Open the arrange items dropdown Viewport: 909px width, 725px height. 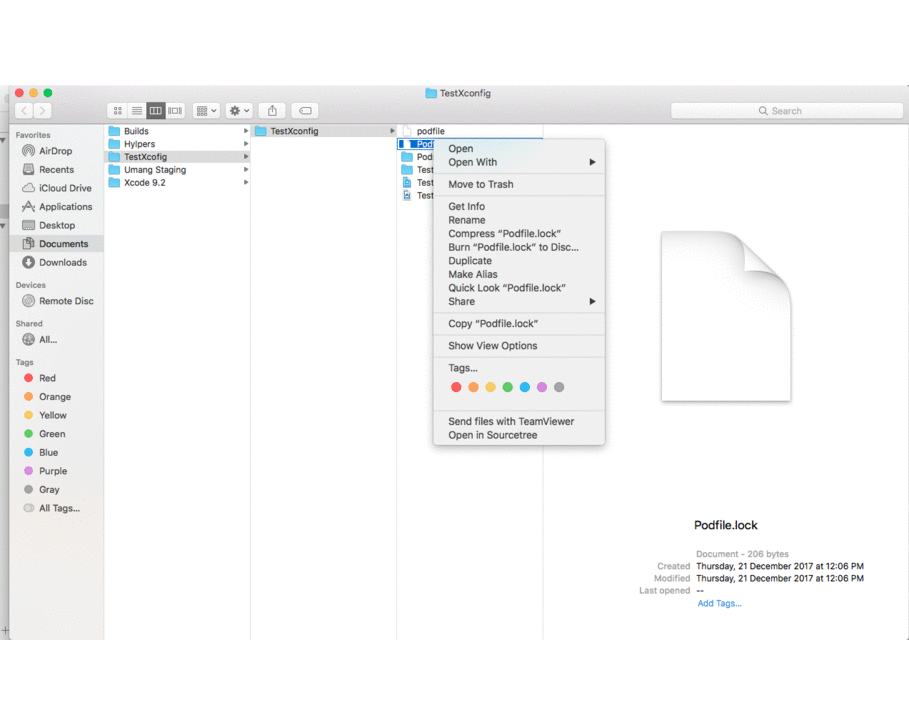pos(206,110)
